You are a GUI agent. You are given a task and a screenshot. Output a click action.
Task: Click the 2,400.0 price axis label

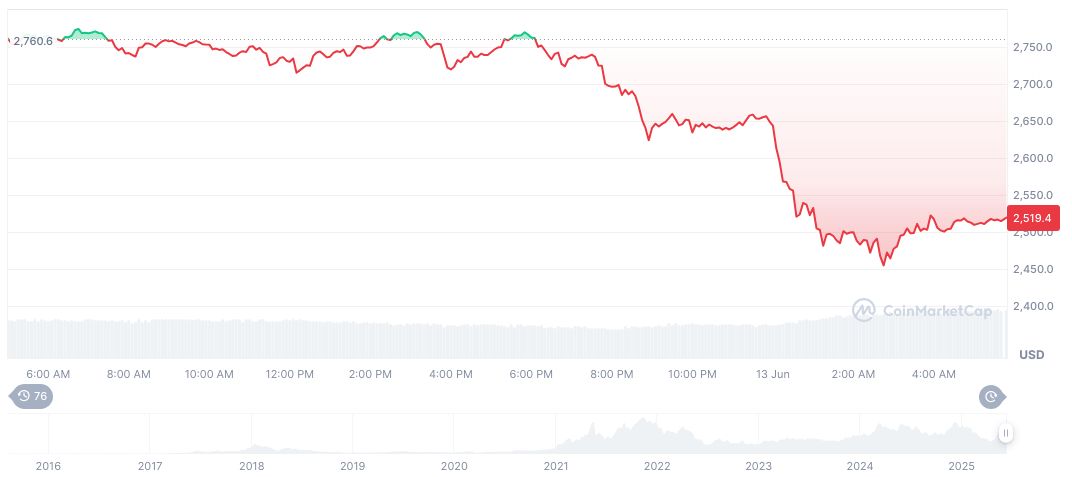tap(1032, 306)
